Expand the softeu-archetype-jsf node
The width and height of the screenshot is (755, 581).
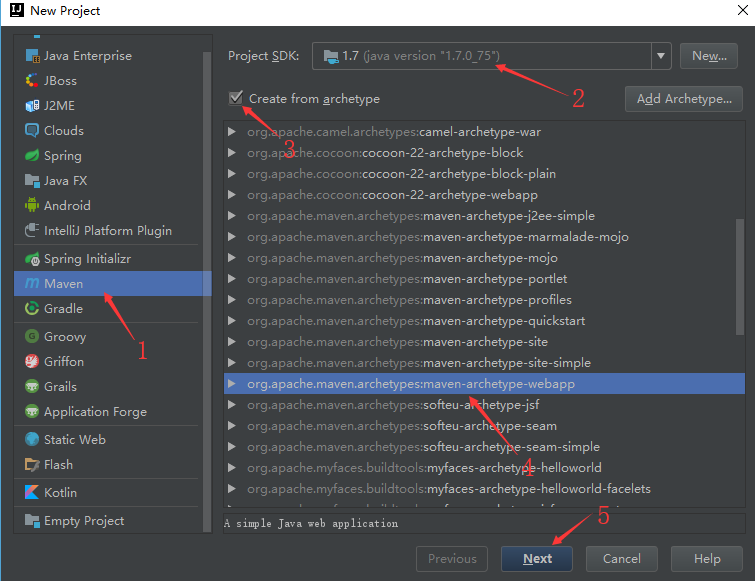tap(232, 405)
